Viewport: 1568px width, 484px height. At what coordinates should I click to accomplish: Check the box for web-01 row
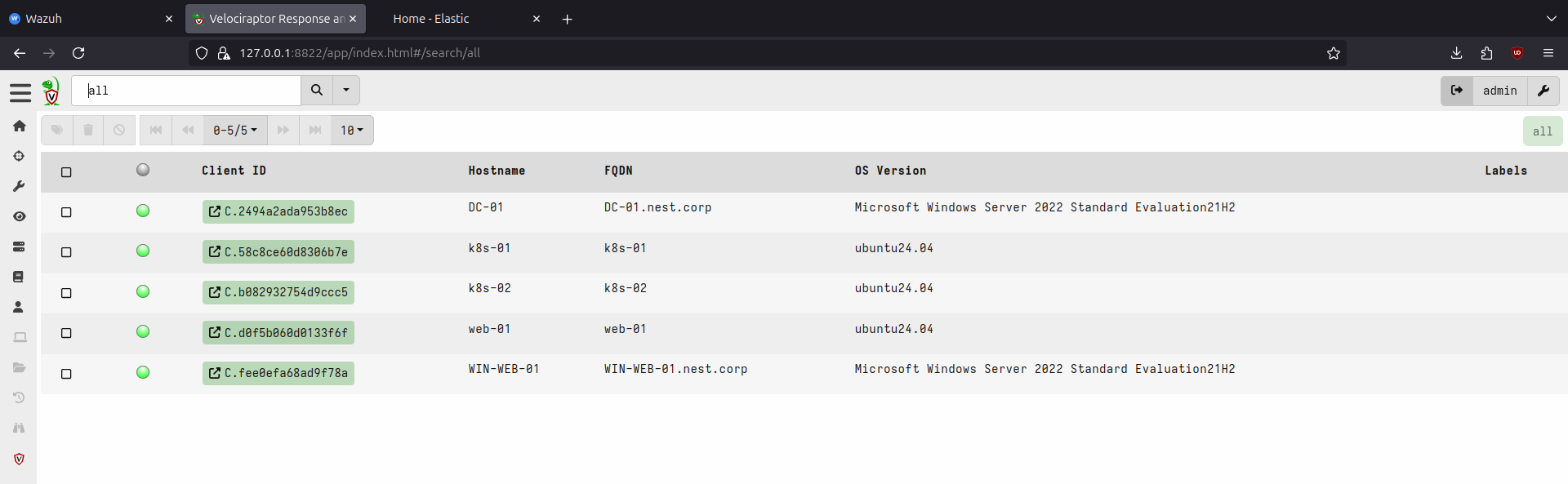66,333
